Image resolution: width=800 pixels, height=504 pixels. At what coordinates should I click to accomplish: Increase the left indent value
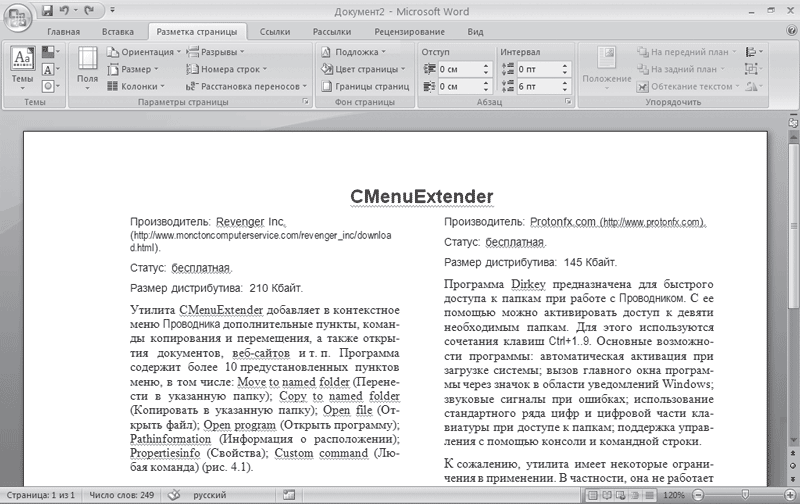coord(486,66)
